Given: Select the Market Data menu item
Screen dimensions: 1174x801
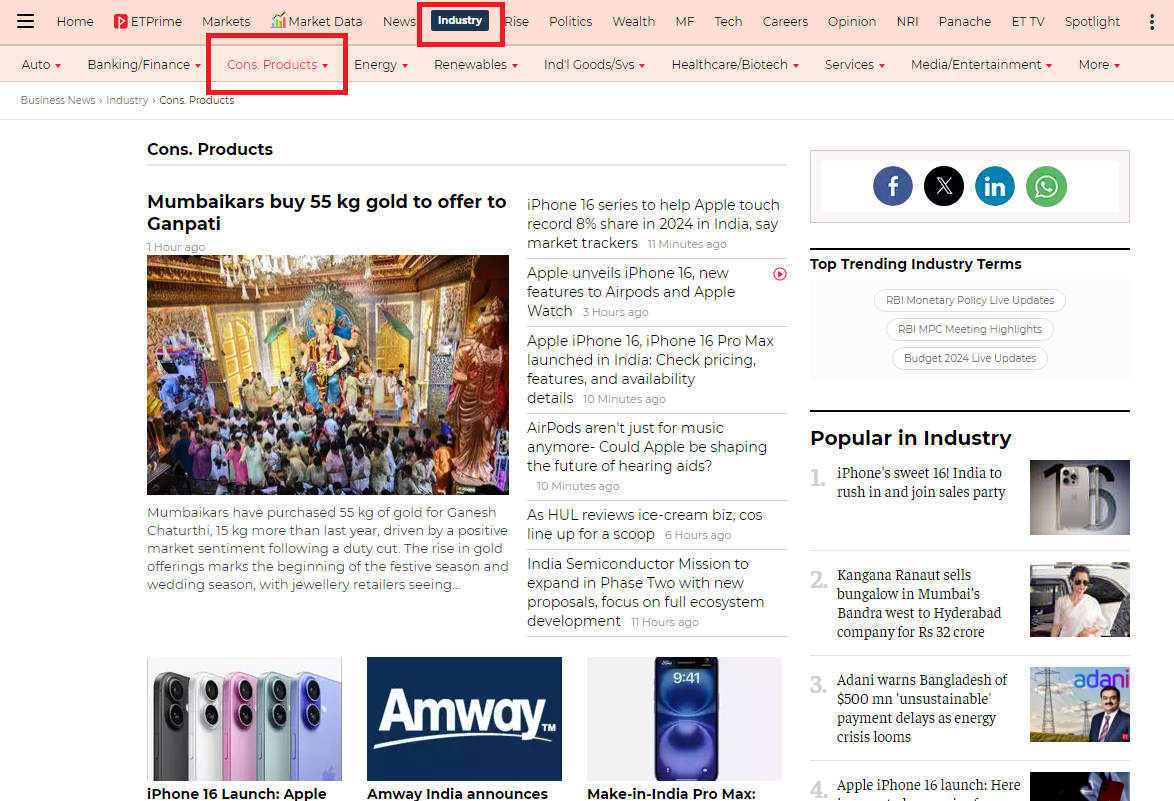Looking at the screenshot, I should click(317, 21).
